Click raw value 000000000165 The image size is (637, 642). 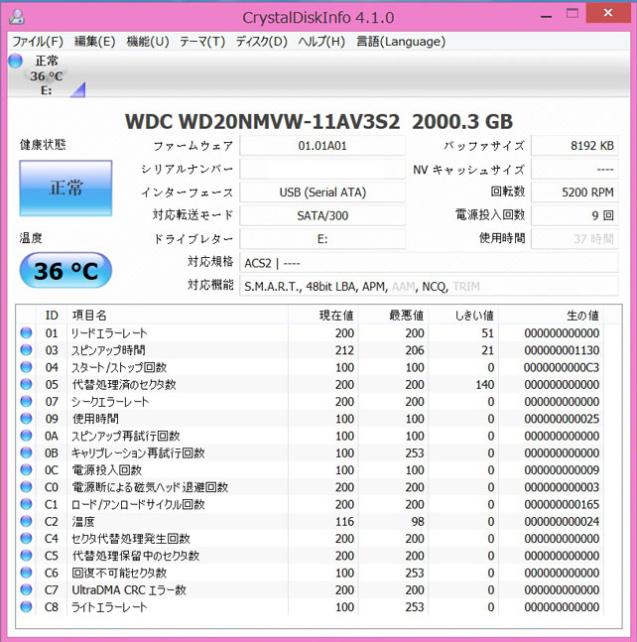point(562,504)
